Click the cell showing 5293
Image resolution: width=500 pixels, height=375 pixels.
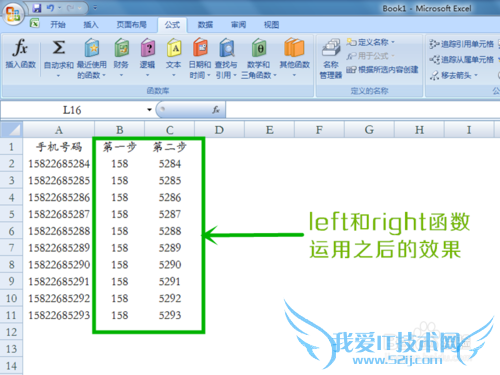[170, 315]
